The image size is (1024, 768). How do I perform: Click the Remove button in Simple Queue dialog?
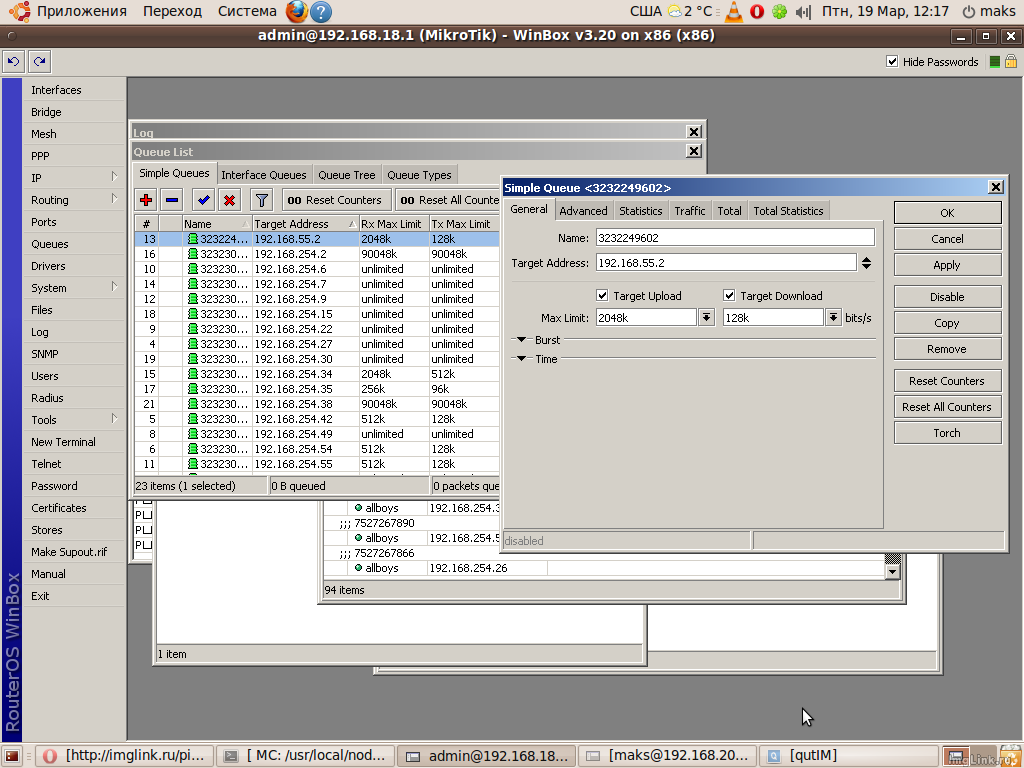(x=947, y=349)
